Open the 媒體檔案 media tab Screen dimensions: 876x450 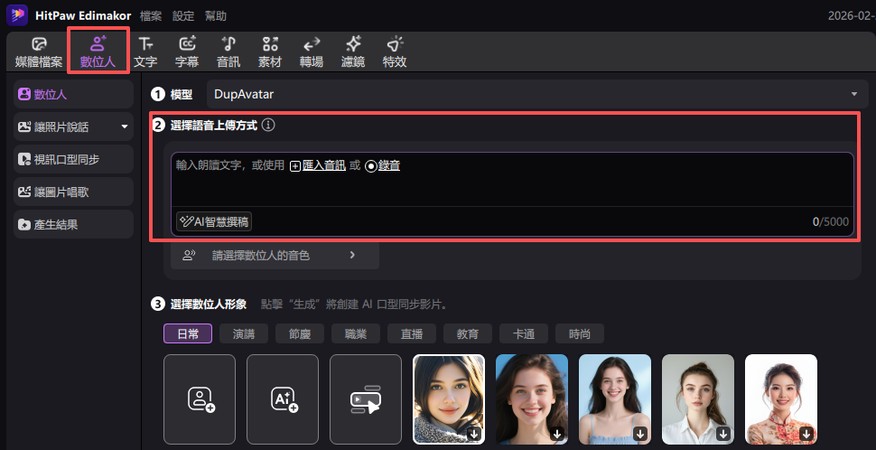tap(39, 53)
